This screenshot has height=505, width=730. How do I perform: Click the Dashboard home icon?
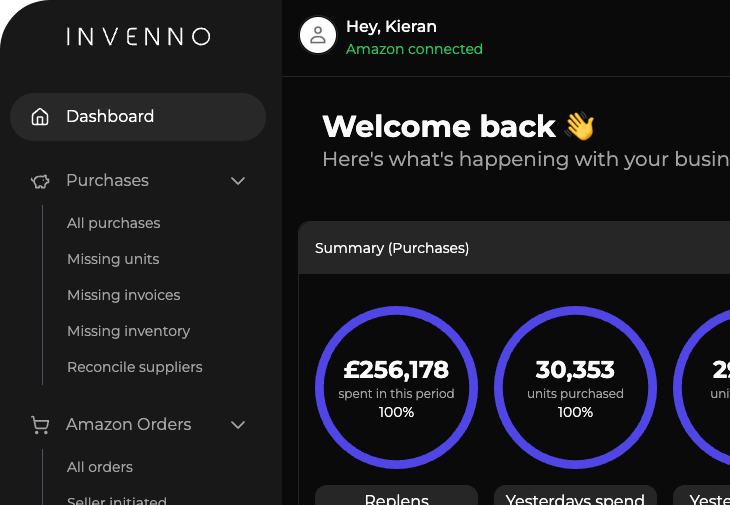(40, 116)
